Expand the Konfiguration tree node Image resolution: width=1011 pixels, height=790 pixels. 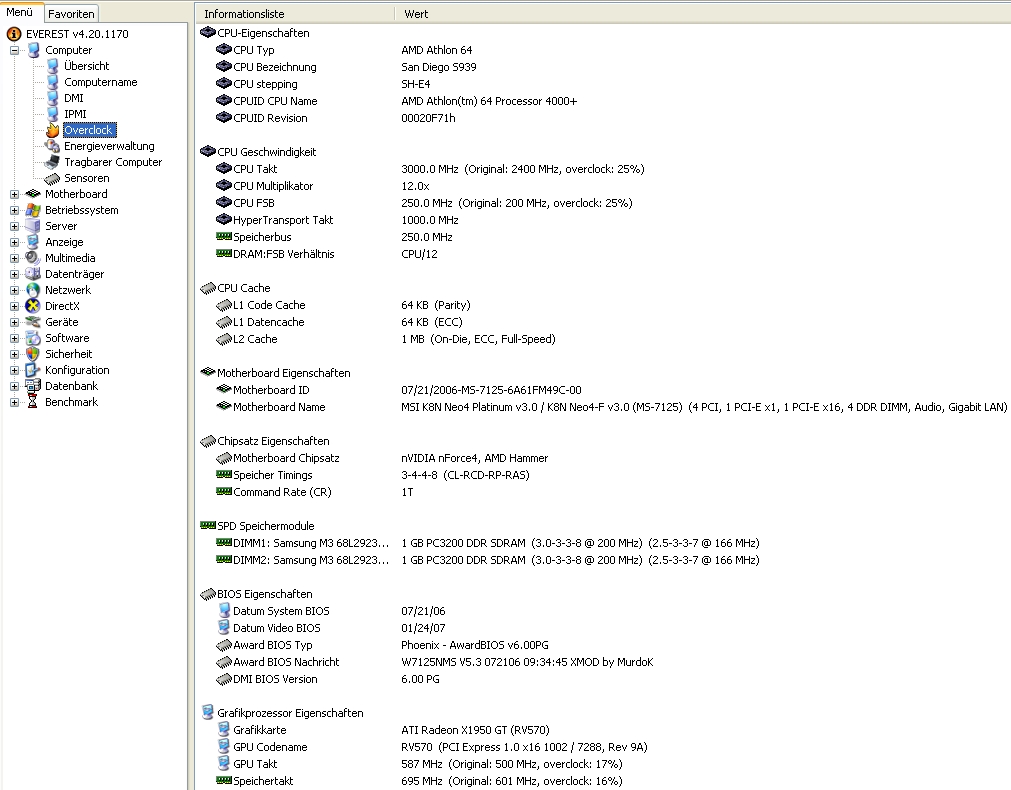pyautogui.click(x=14, y=370)
